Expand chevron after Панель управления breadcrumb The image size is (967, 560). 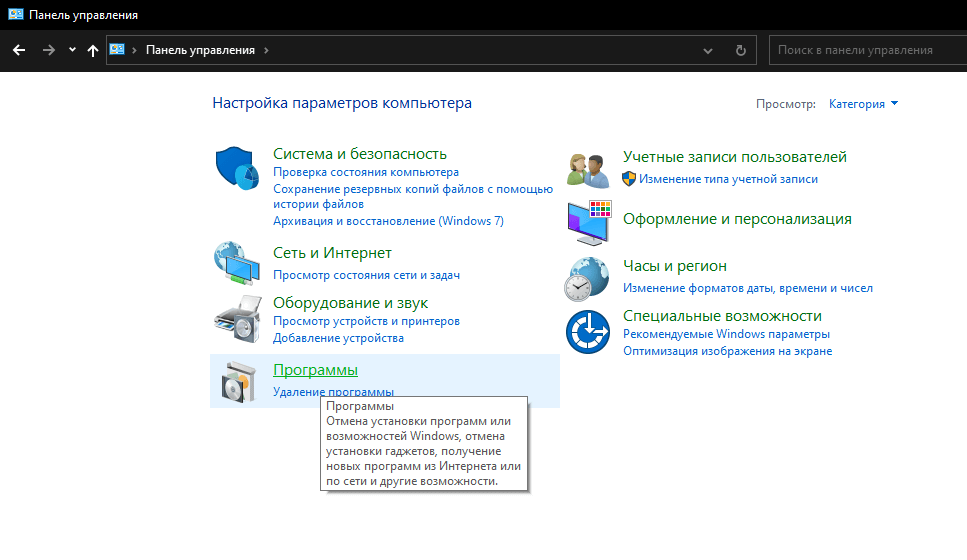pyautogui.click(x=266, y=50)
